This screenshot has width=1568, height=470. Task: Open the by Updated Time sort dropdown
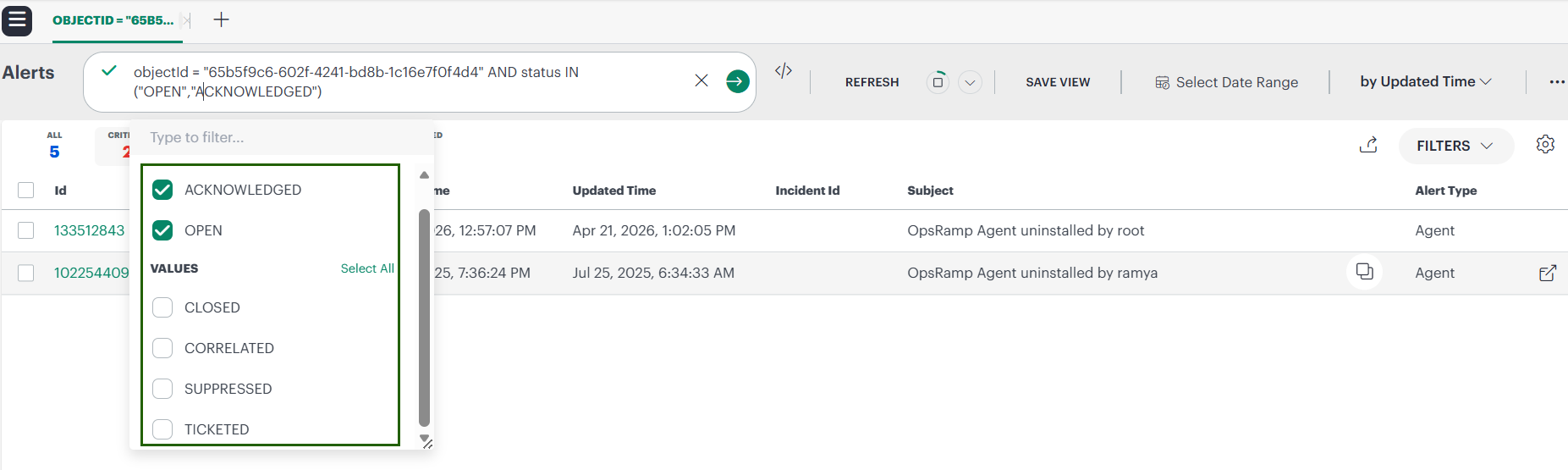1425,81
